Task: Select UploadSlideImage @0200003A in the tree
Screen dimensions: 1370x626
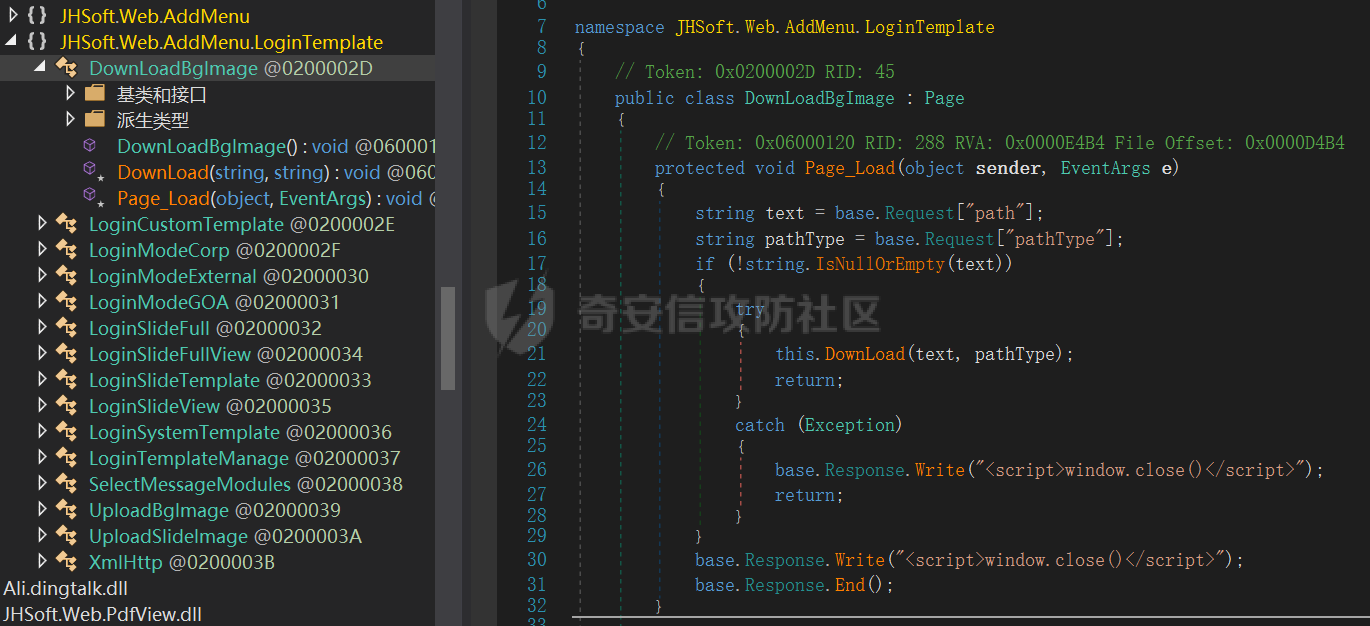Action: pos(226,536)
